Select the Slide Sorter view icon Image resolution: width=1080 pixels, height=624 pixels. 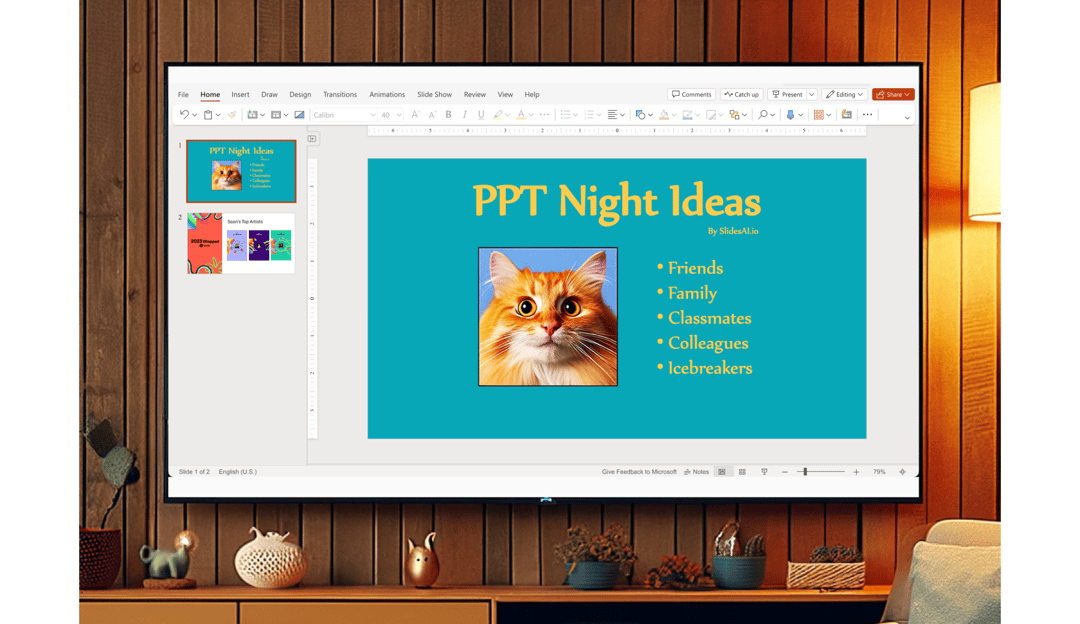point(743,471)
